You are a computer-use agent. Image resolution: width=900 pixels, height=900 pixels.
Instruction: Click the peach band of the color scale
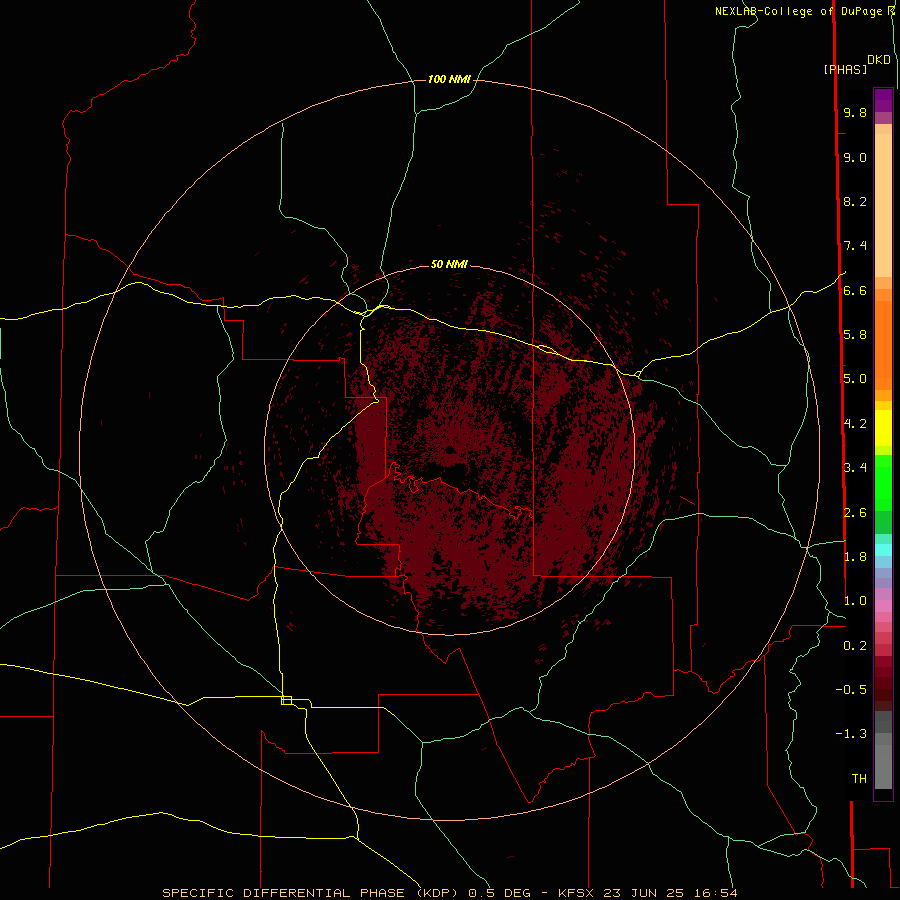pos(883,201)
